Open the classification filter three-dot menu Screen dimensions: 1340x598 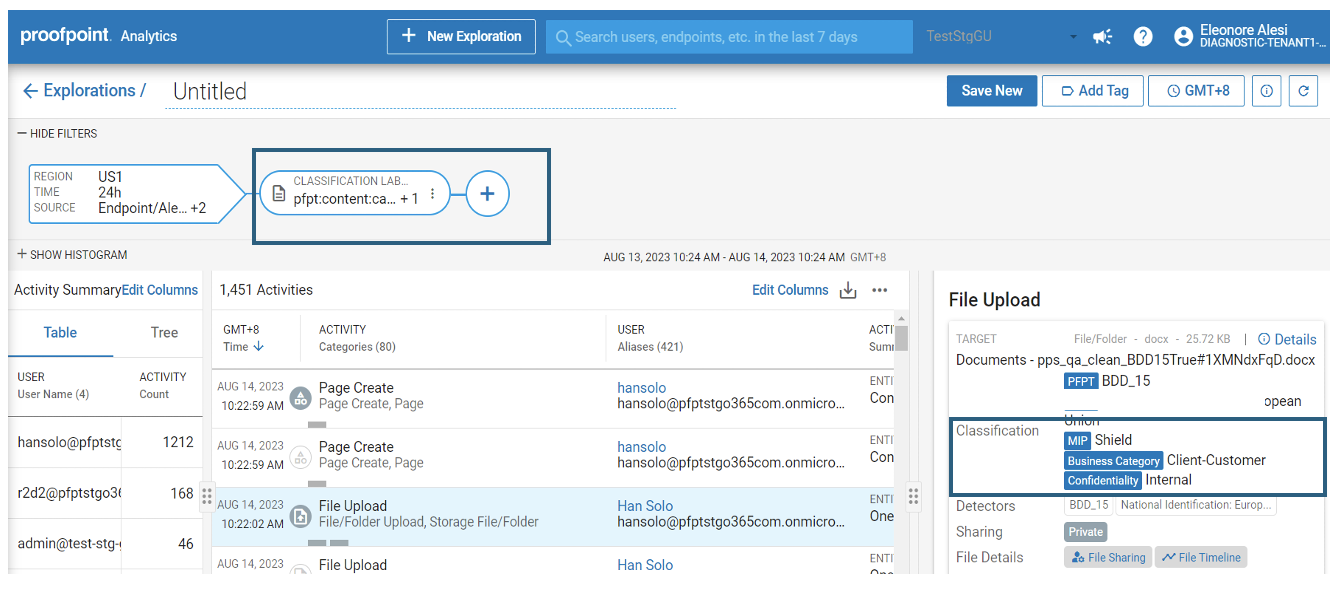point(433,194)
